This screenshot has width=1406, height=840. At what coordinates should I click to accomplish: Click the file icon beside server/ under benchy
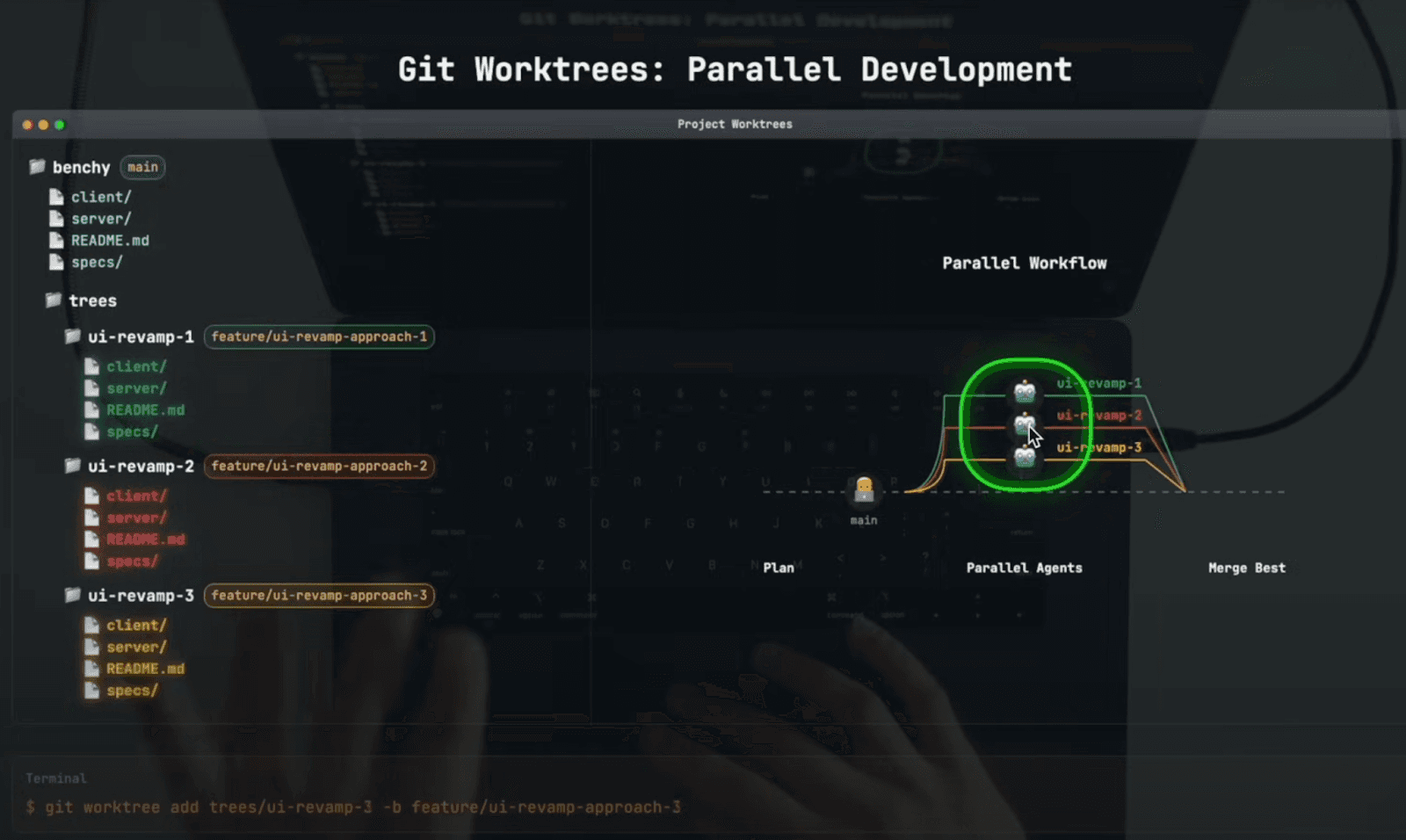tap(56, 219)
